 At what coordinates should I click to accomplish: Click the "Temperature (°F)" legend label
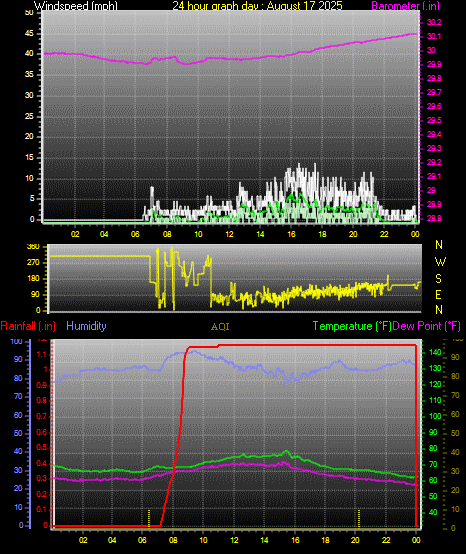click(x=352, y=326)
